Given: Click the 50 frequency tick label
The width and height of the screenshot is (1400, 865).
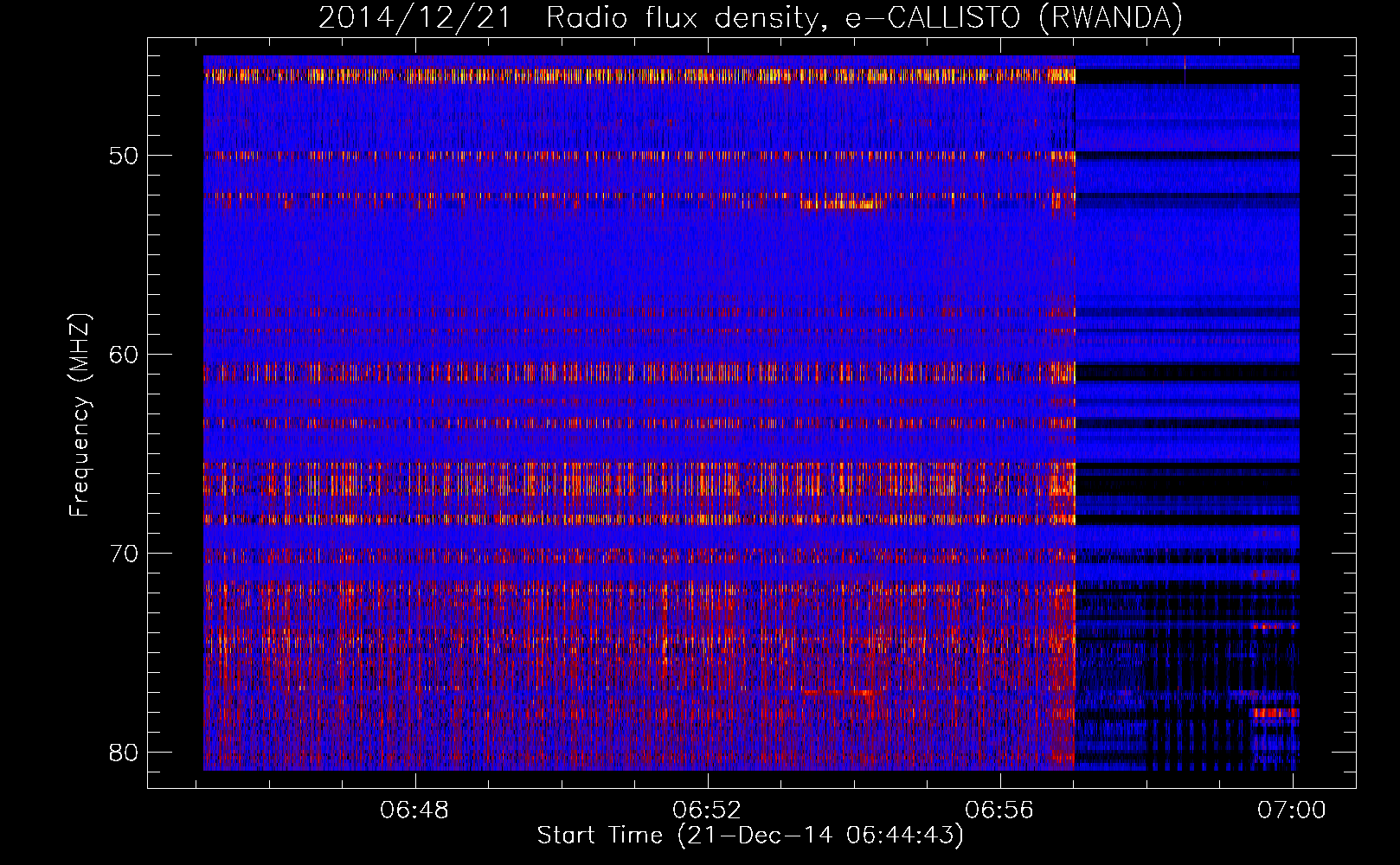Looking at the screenshot, I should point(123,156).
